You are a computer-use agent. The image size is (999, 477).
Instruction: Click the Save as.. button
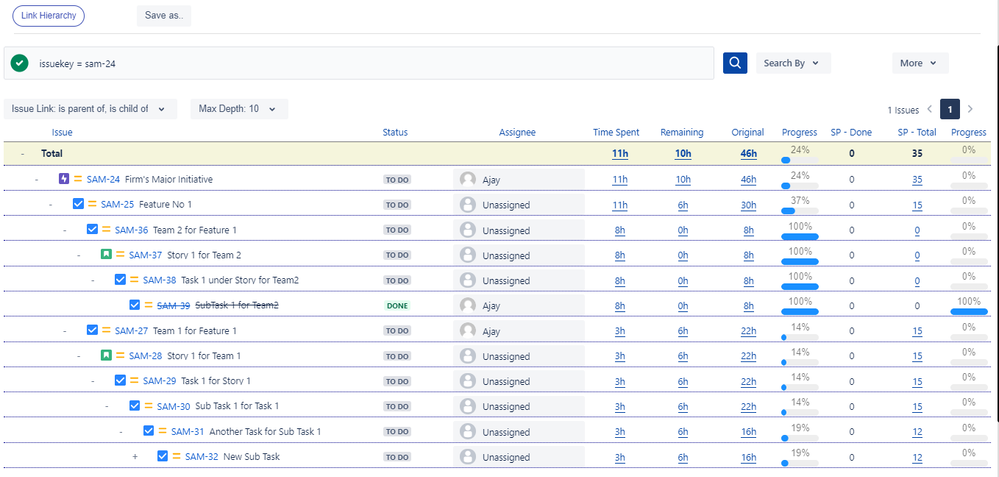click(164, 16)
